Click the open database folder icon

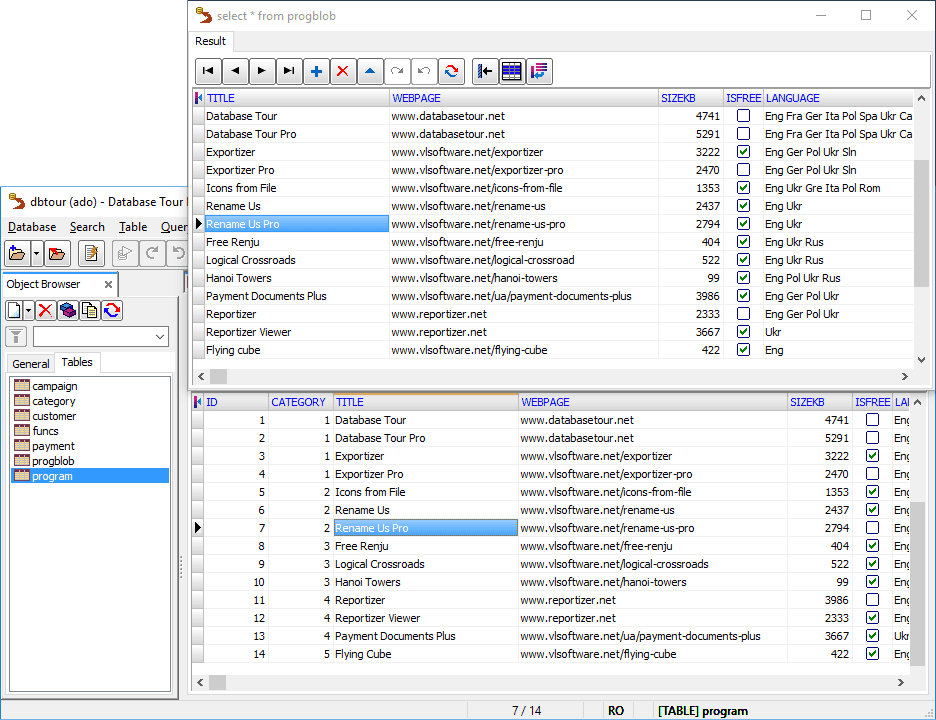point(17,253)
